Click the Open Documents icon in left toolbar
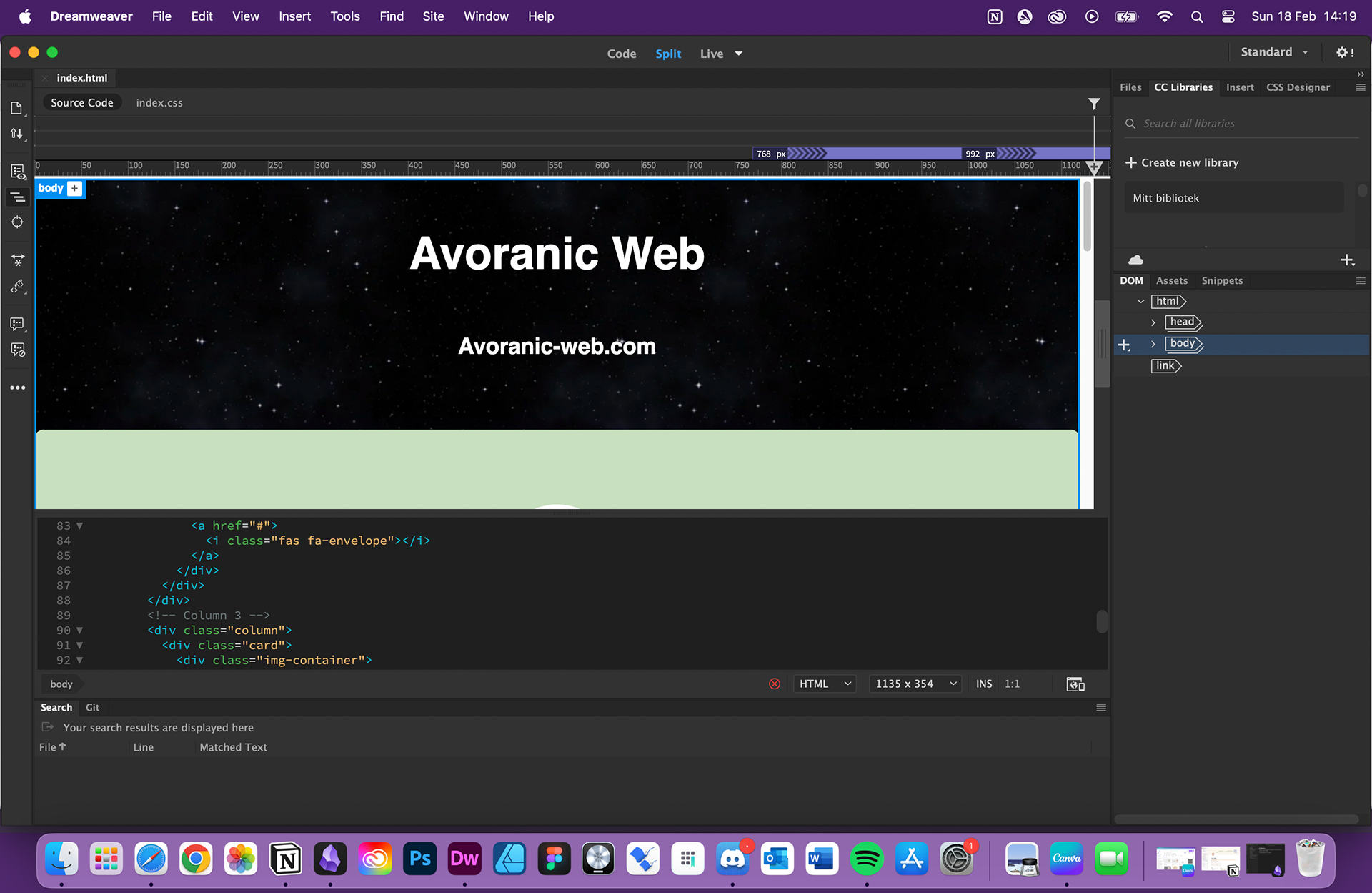 point(16,108)
